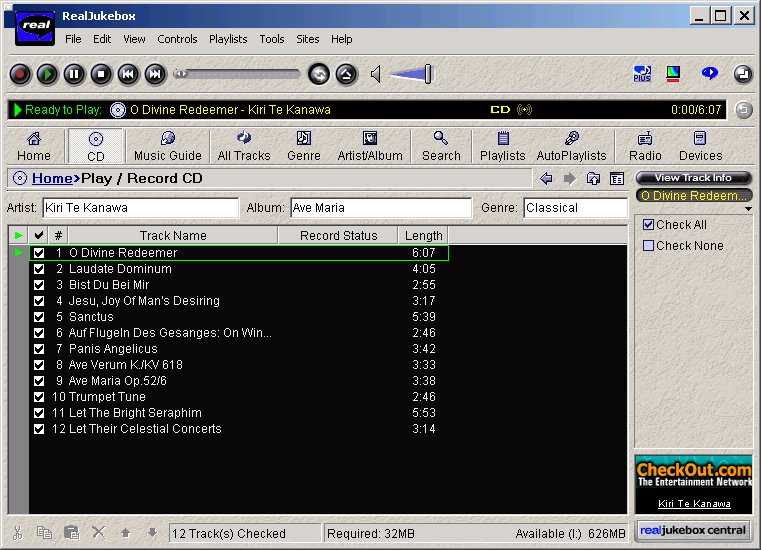Image resolution: width=761 pixels, height=550 pixels.
Task: Expand the track info dropdown arrow
Action: point(749,209)
